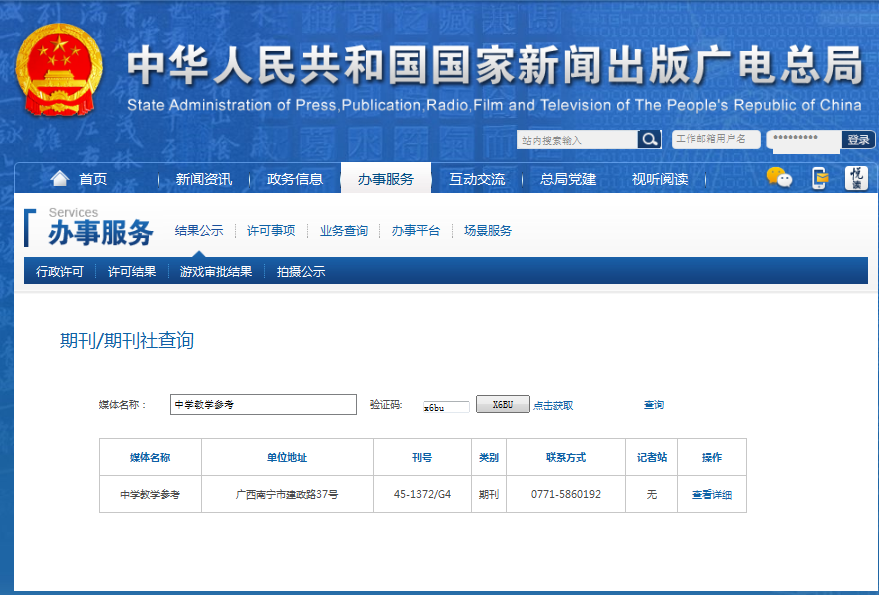The width and height of the screenshot is (879, 595).
Task: Select the 期刊 category cell
Action: pos(489,495)
